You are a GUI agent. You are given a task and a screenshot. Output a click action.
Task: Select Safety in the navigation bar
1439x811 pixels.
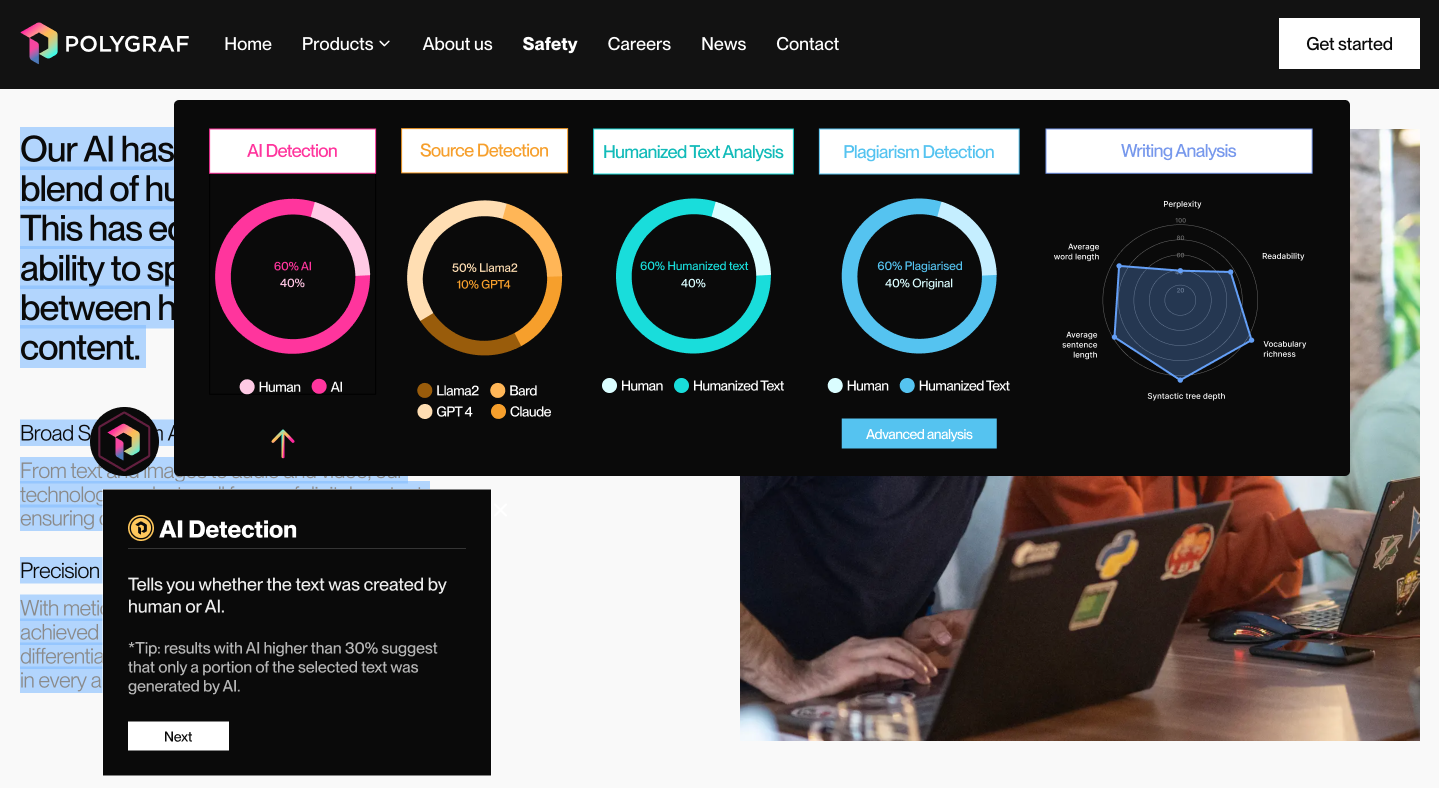click(x=550, y=44)
